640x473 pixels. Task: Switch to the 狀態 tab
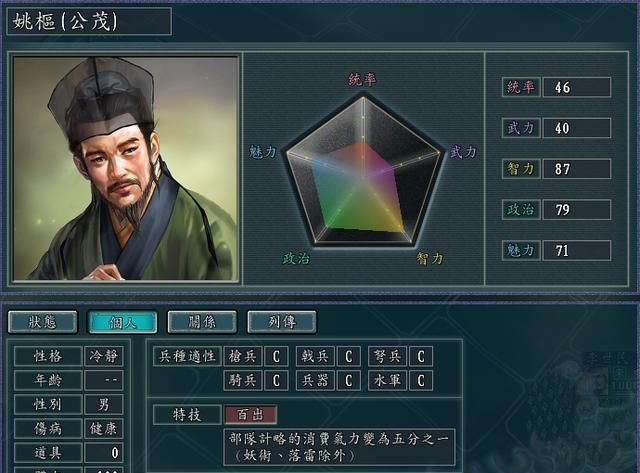coord(42,322)
